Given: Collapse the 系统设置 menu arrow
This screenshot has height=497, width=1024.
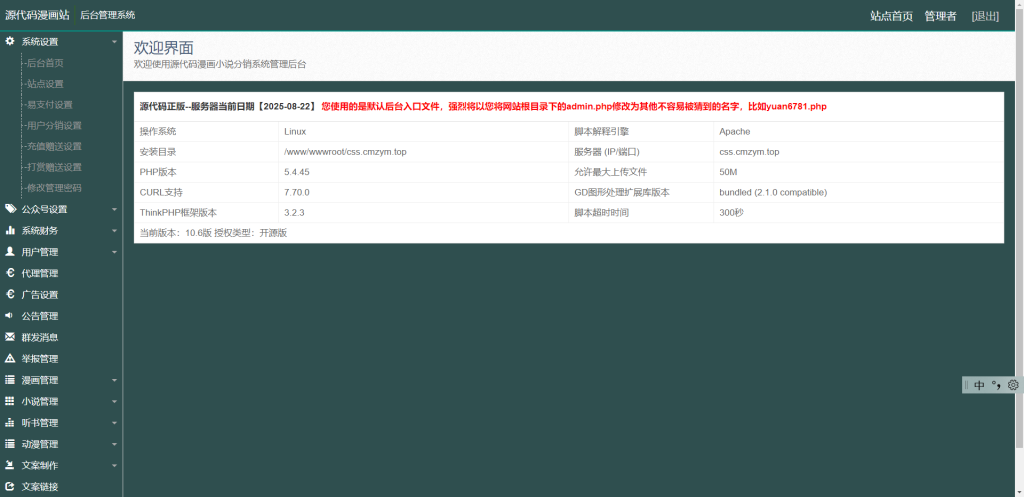Looking at the screenshot, I should click(114, 42).
